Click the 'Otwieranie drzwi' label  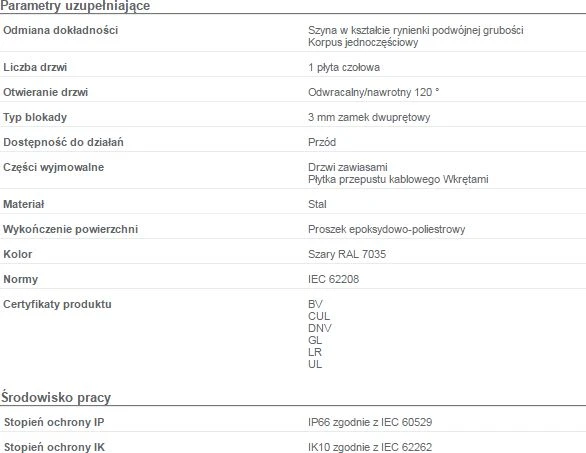click(46, 92)
